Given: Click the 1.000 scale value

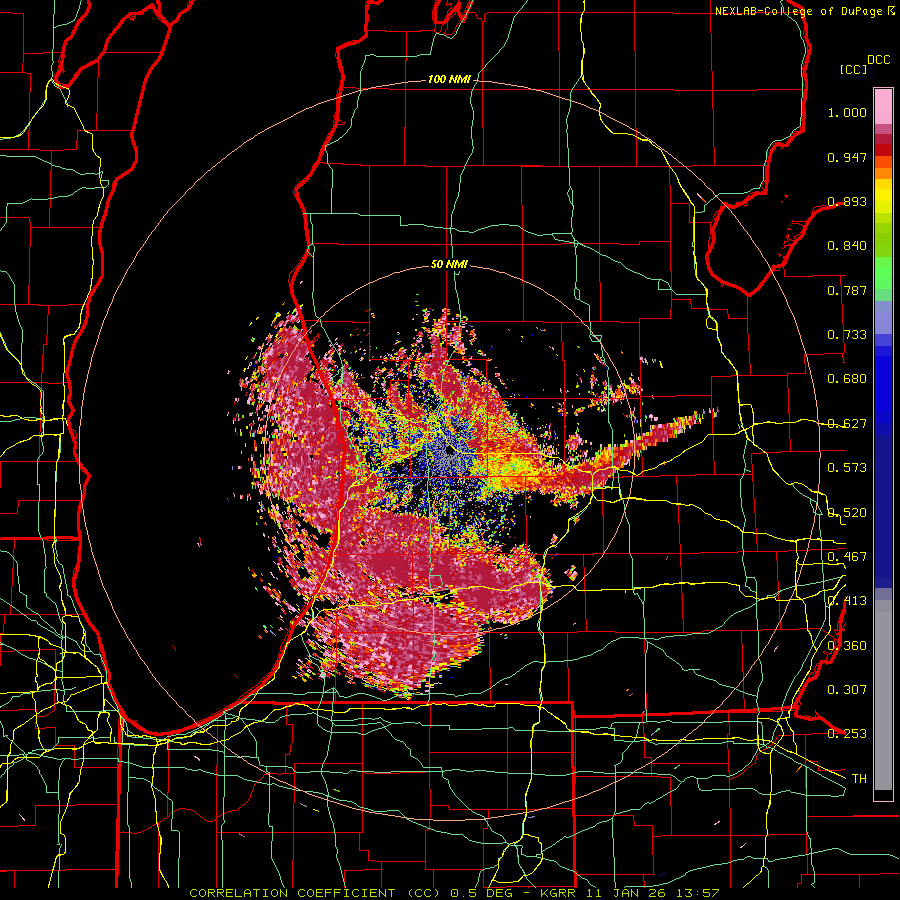Looking at the screenshot, I should pyautogui.click(x=847, y=112).
